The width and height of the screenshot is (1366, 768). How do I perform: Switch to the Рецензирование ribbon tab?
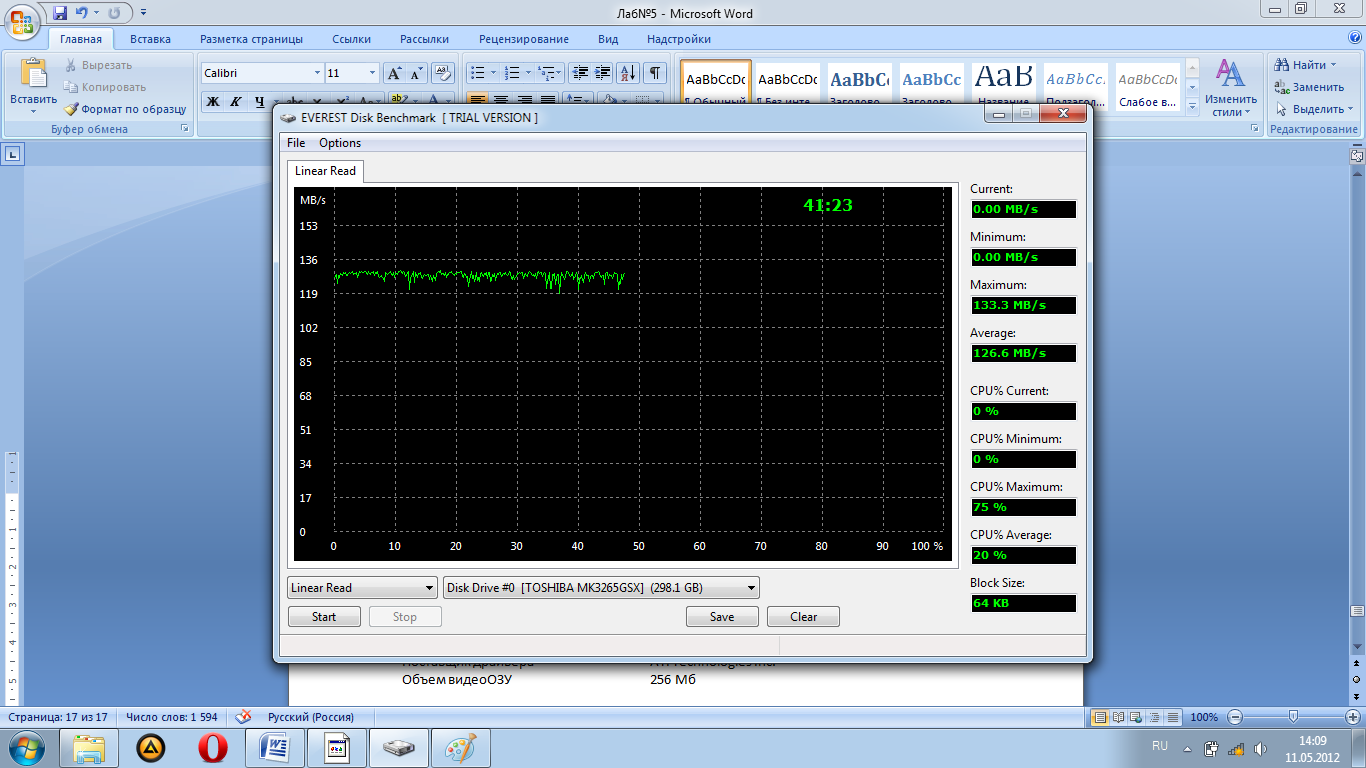(x=524, y=39)
